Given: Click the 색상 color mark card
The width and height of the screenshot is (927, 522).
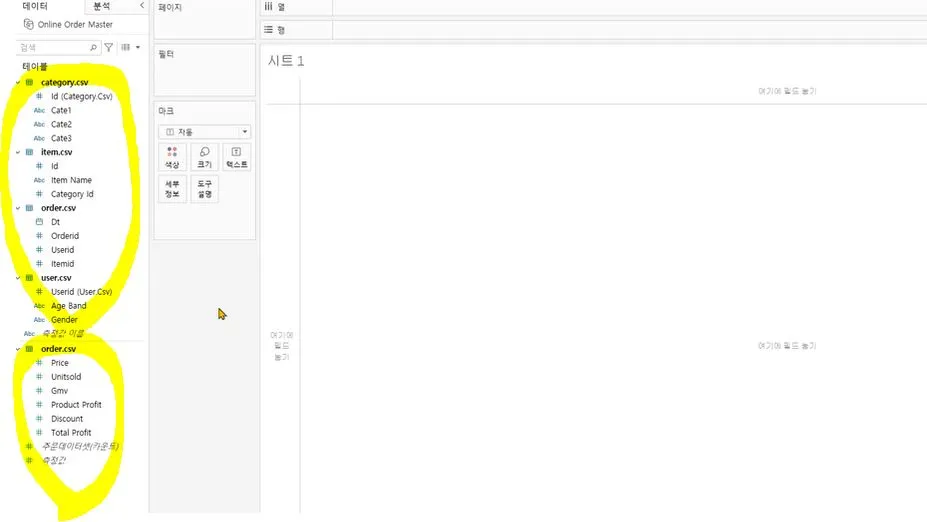Looking at the screenshot, I should click(172, 157).
